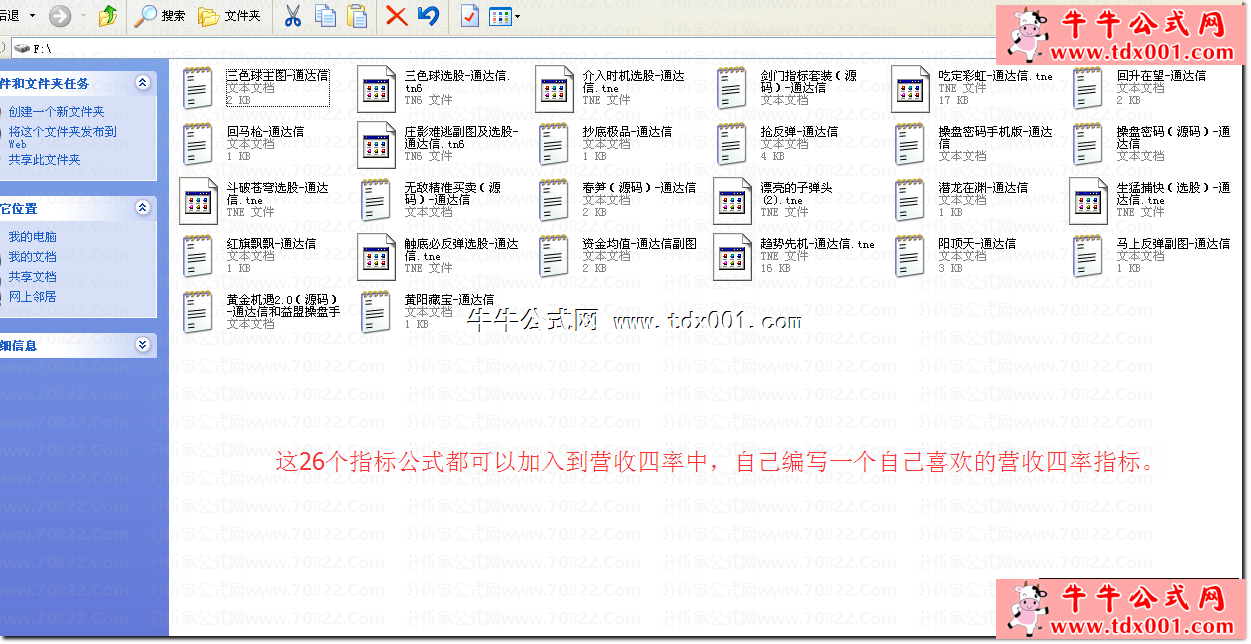Select the 黄金机遇2.0(源码) document
1251x644 pixels.
pyautogui.click(x=261, y=311)
